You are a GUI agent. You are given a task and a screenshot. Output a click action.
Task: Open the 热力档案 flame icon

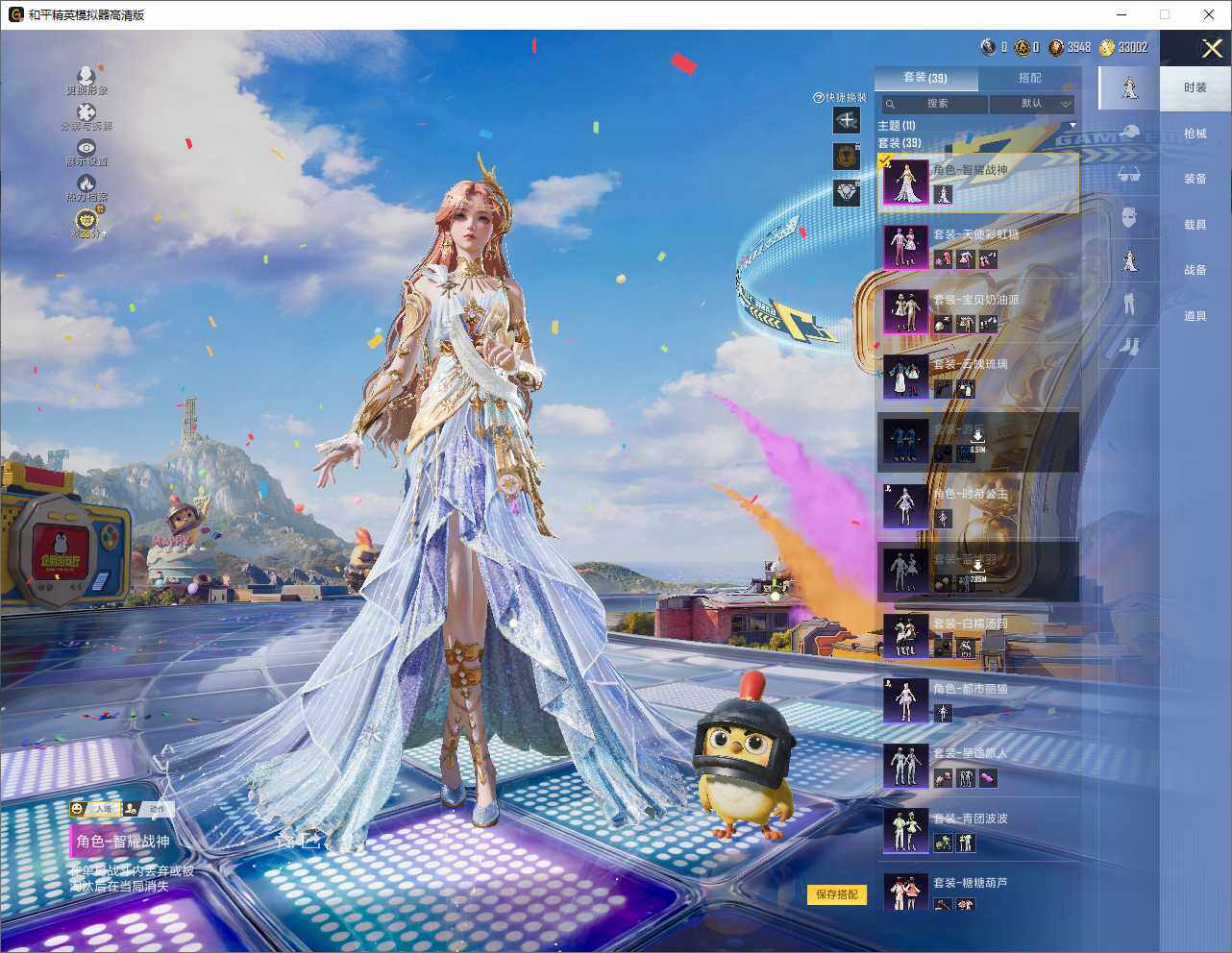(x=86, y=183)
